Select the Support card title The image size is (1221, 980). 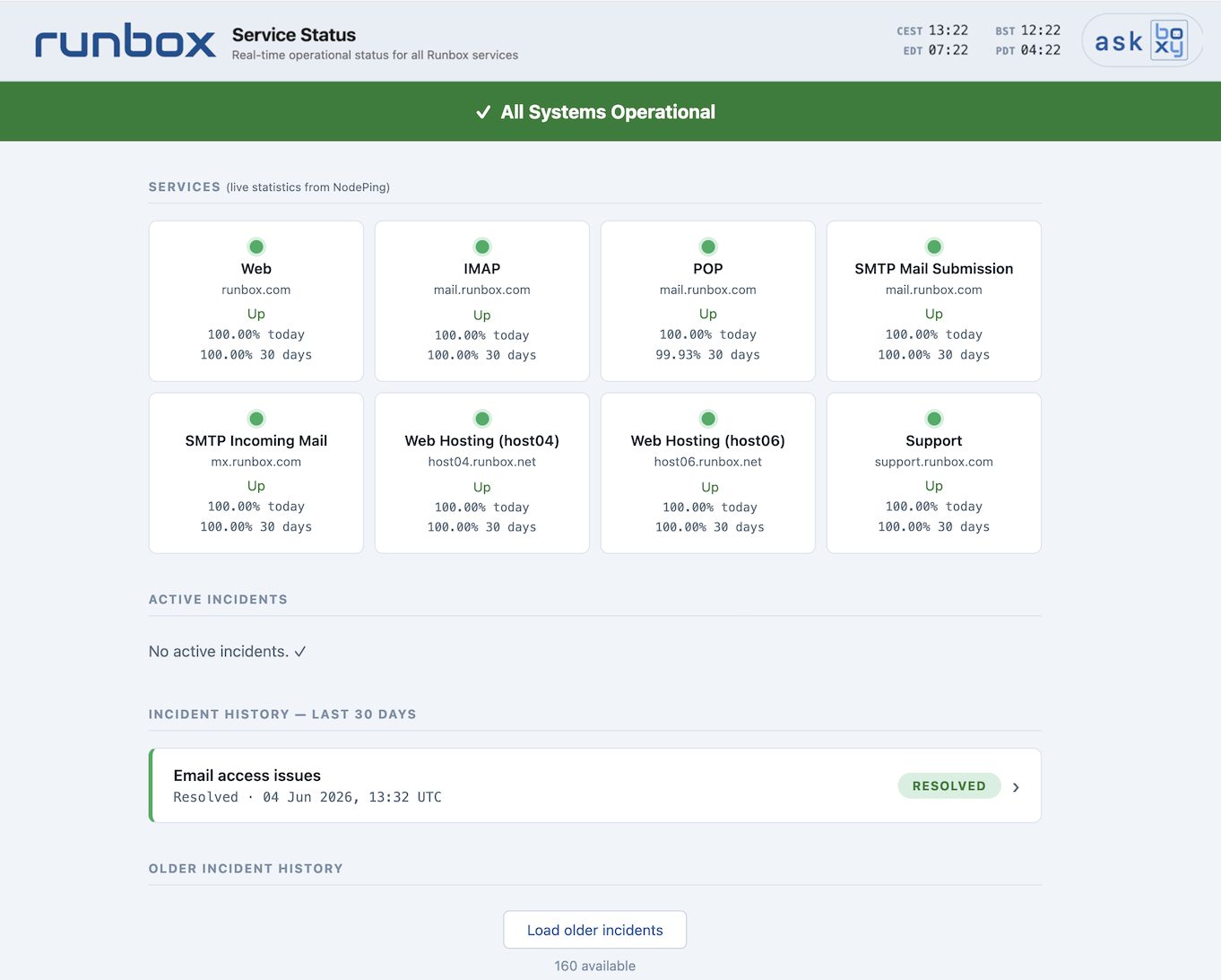pyautogui.click(x=934, y=441)
